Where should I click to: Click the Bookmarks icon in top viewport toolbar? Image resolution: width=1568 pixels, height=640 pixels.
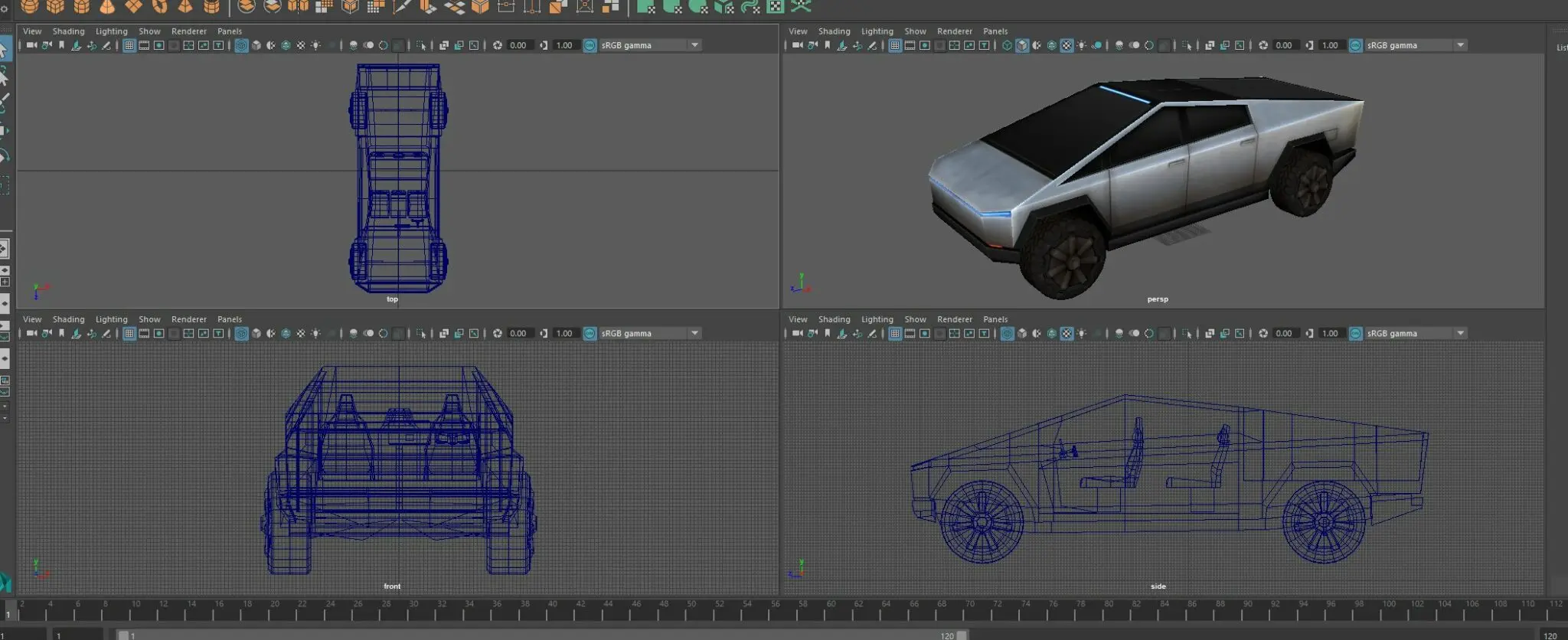(x=61, y=45)
